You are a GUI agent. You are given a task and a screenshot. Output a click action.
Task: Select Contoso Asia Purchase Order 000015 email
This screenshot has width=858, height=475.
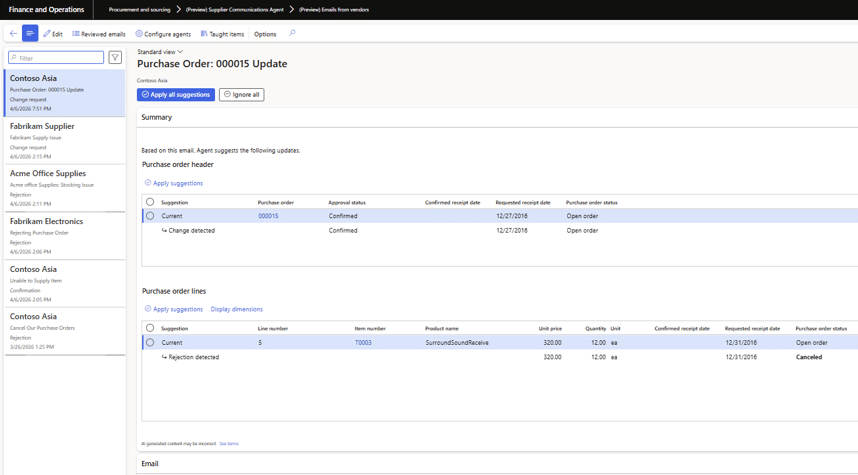click(65, 92)
